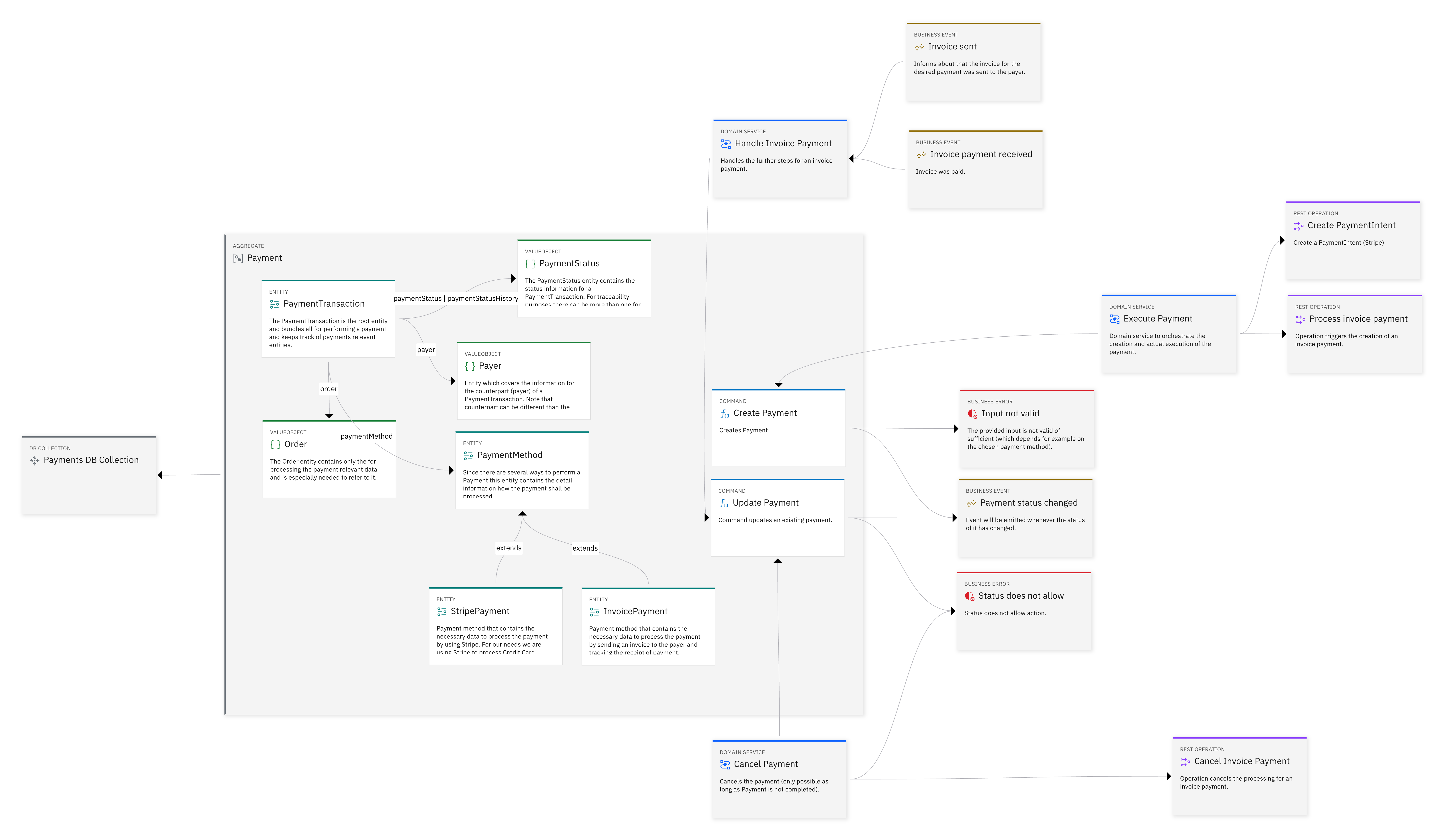Click the Handle Invoice Payment service icon

(x=726, y=144)
